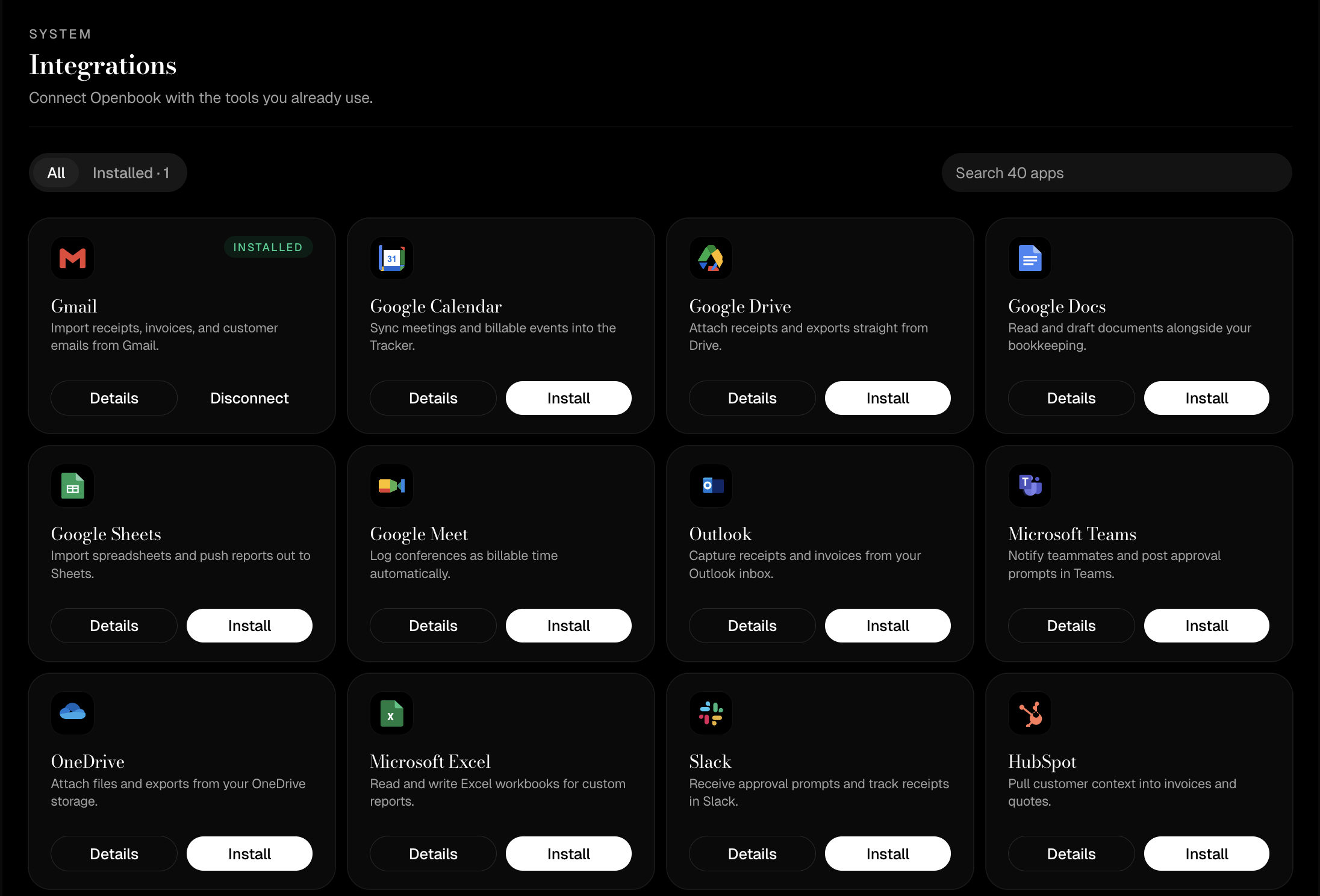The image size is (1320, 896).
Task: Click the Microsoft Excel card title
Action: point(431,762)
